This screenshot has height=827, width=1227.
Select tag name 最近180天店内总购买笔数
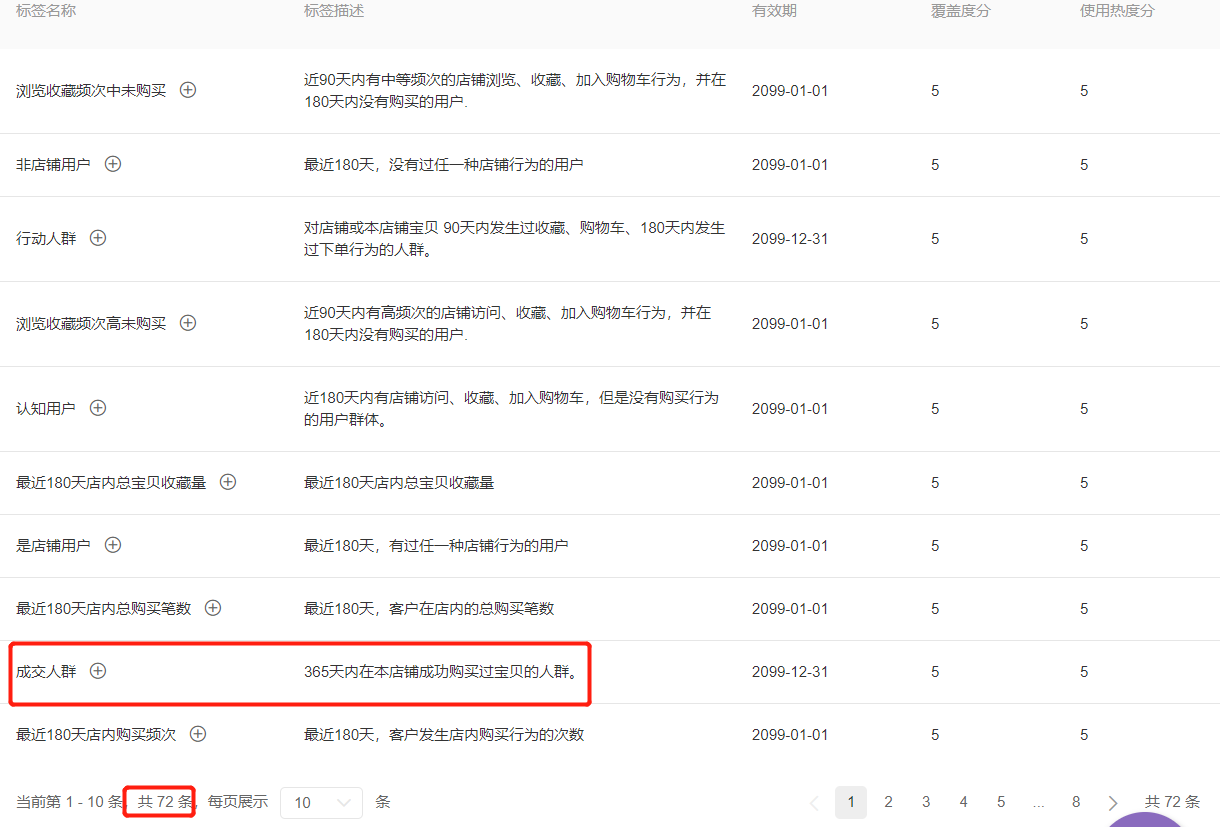[103, 608]
